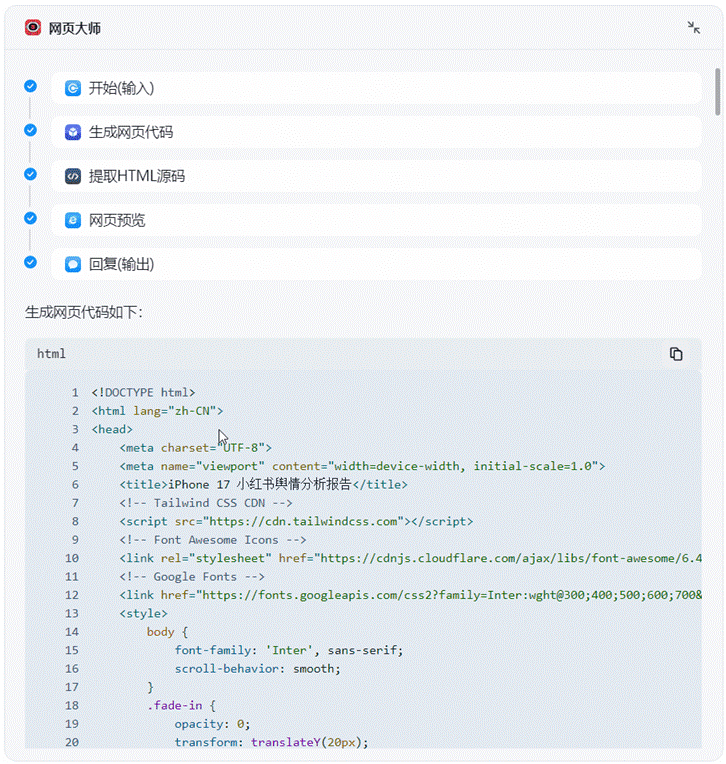Click the 提取HTML源码 code icon
Image resolution: width=726 pixels, height=764 pixels.
coord(73,176)
